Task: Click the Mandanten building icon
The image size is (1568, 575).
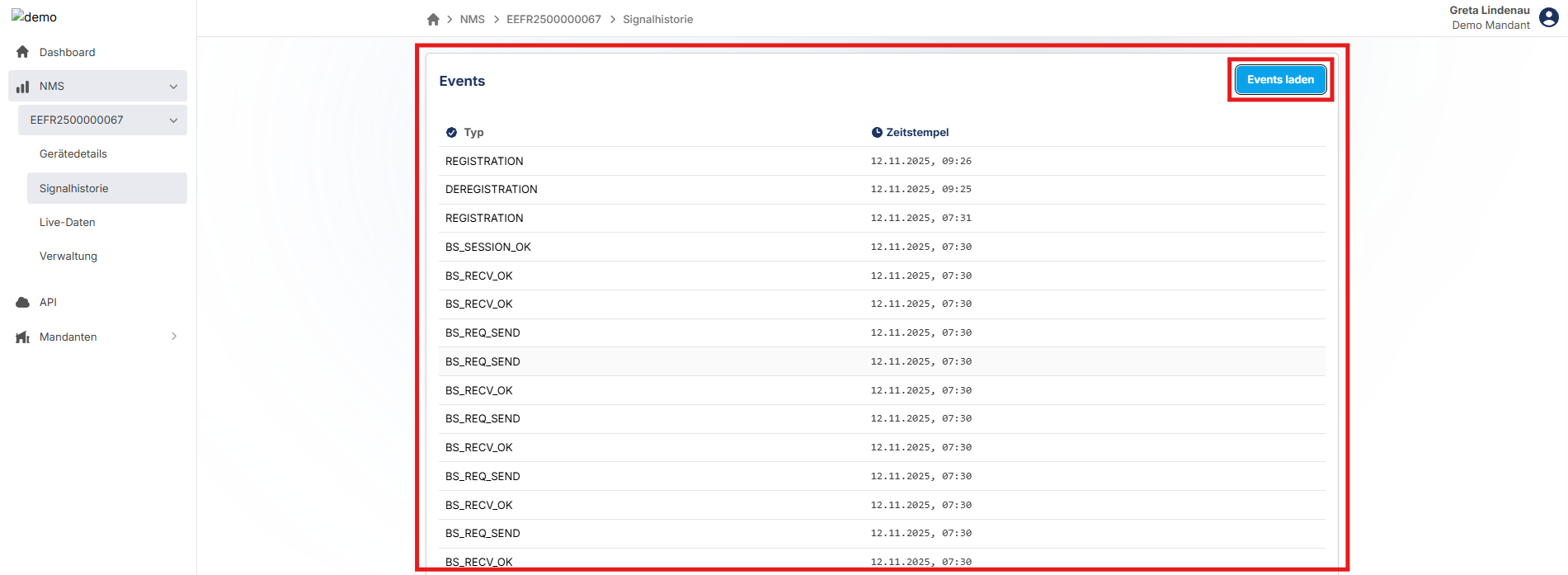Action: (23, 337)
